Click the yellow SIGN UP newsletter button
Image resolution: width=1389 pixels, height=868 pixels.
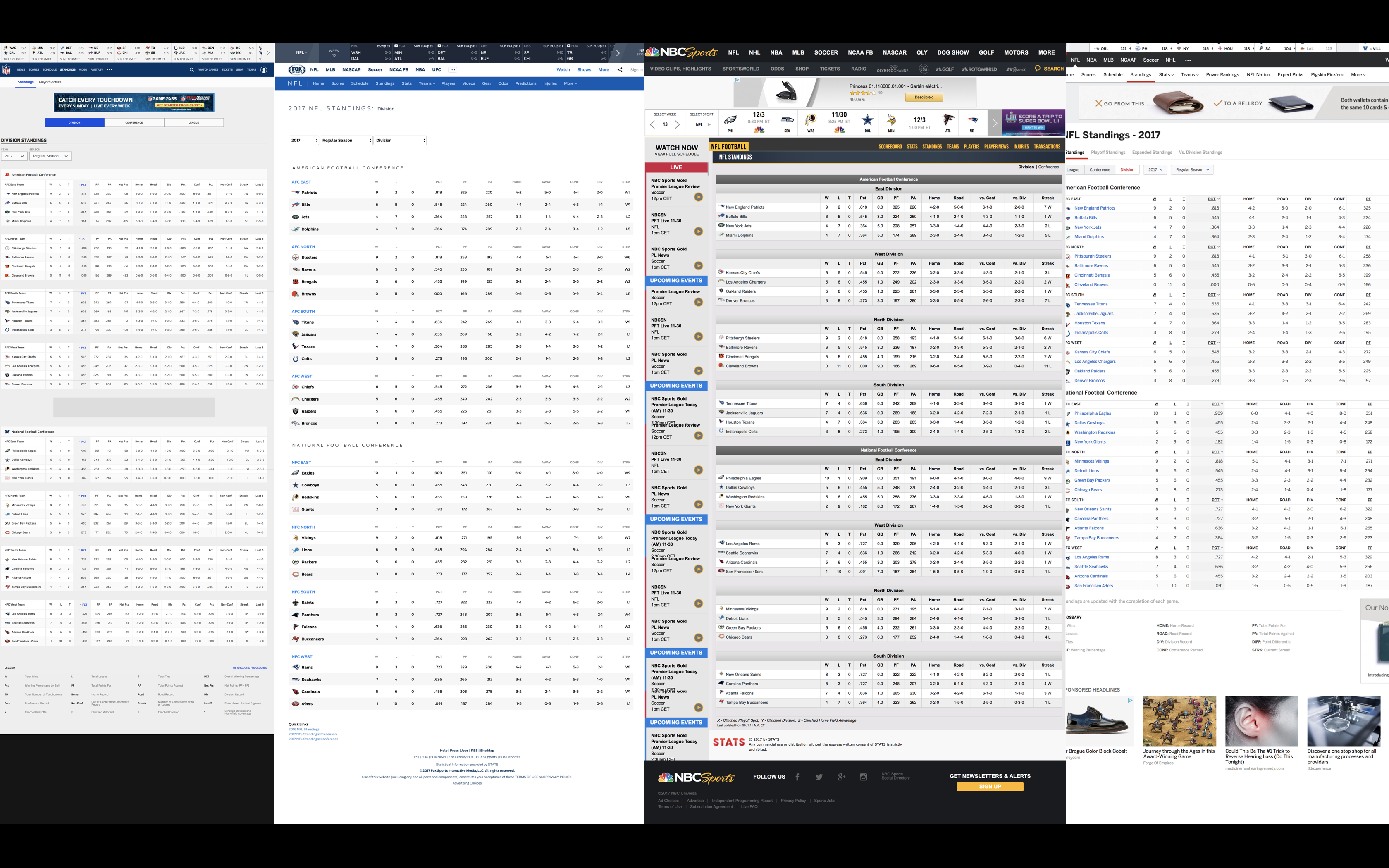pyautogui.click(x=990, y=787)
